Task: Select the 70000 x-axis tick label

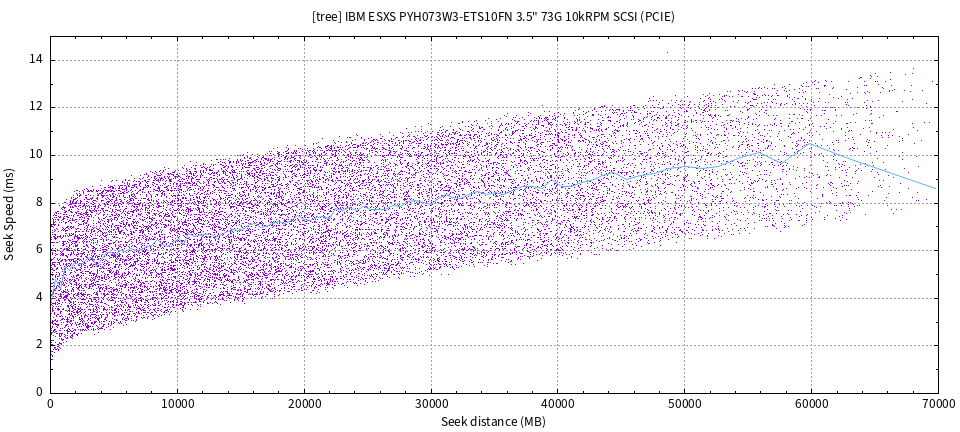Action: point(937,403)
